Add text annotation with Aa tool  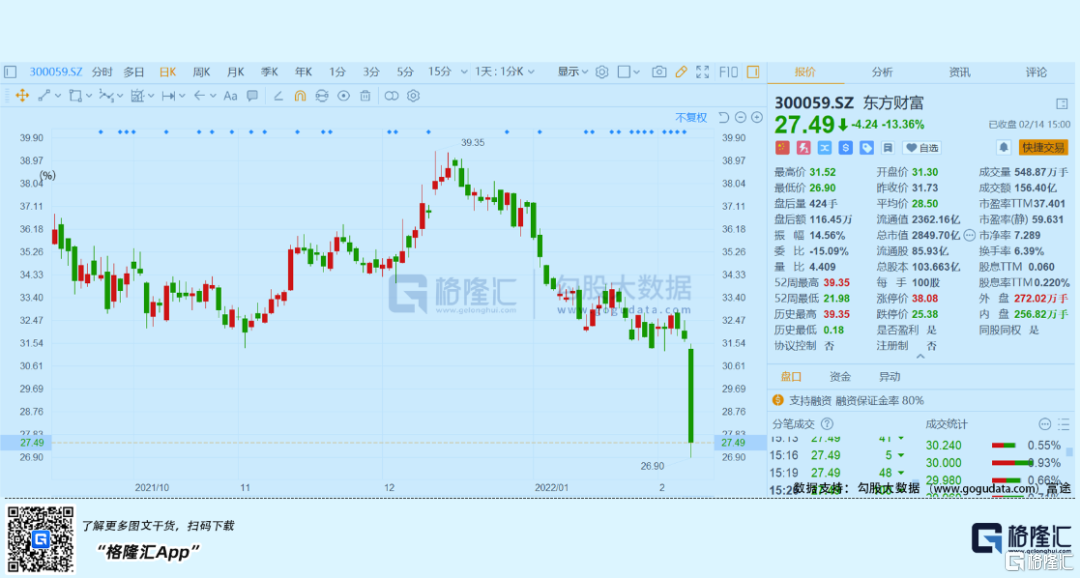(x=230, y=96)
